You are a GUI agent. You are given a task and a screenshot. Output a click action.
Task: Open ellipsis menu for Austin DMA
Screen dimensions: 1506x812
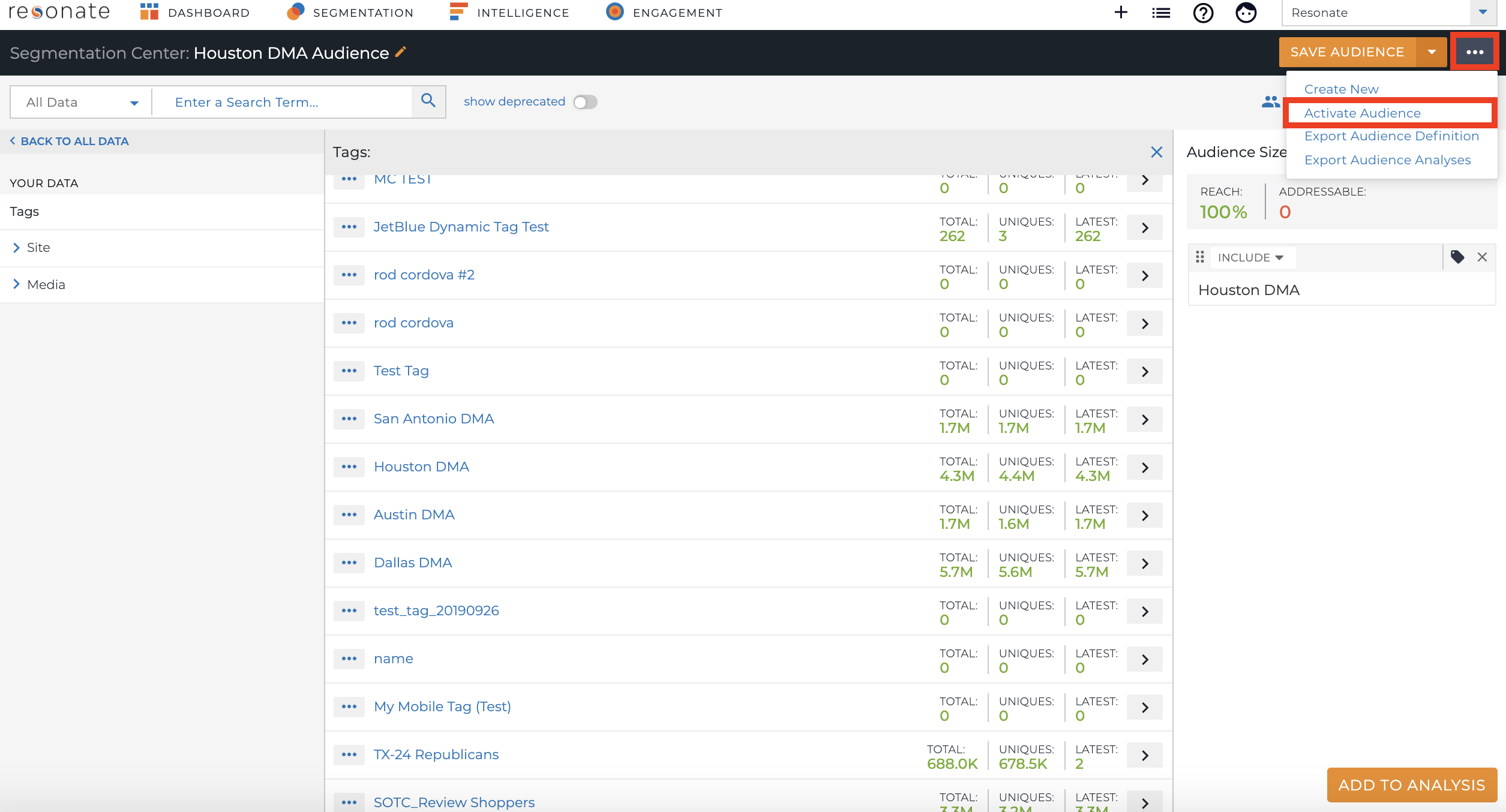click(349, 515)
